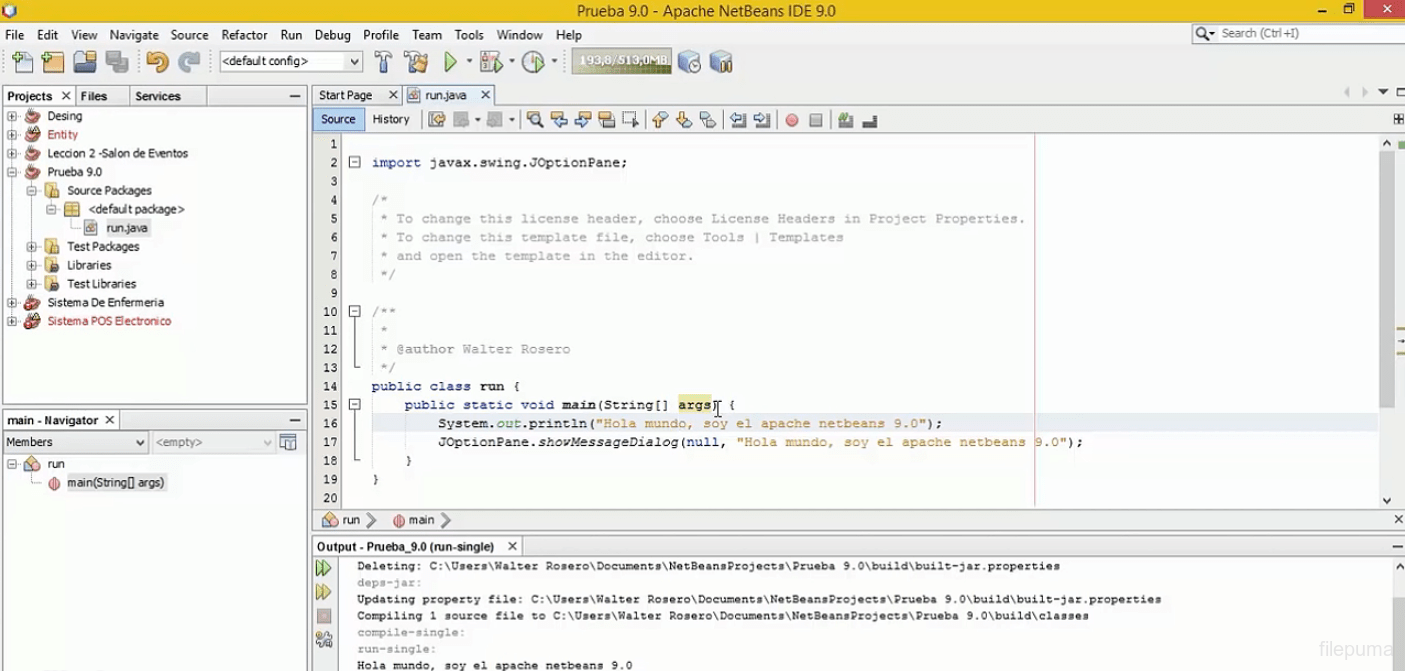The height and width of the screenshot is (671, 1405).
Task: Click the Clean and Build broom icon
Action: (416, 62)
